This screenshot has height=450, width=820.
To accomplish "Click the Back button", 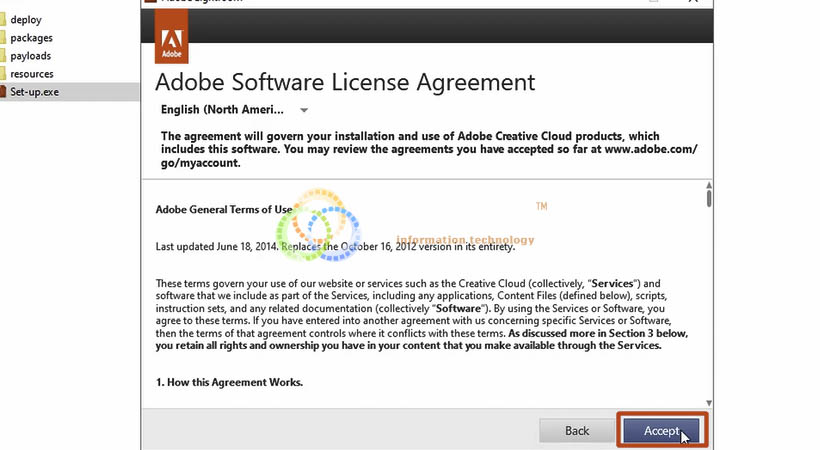I will pyautogui.click(x=577, y=431).
